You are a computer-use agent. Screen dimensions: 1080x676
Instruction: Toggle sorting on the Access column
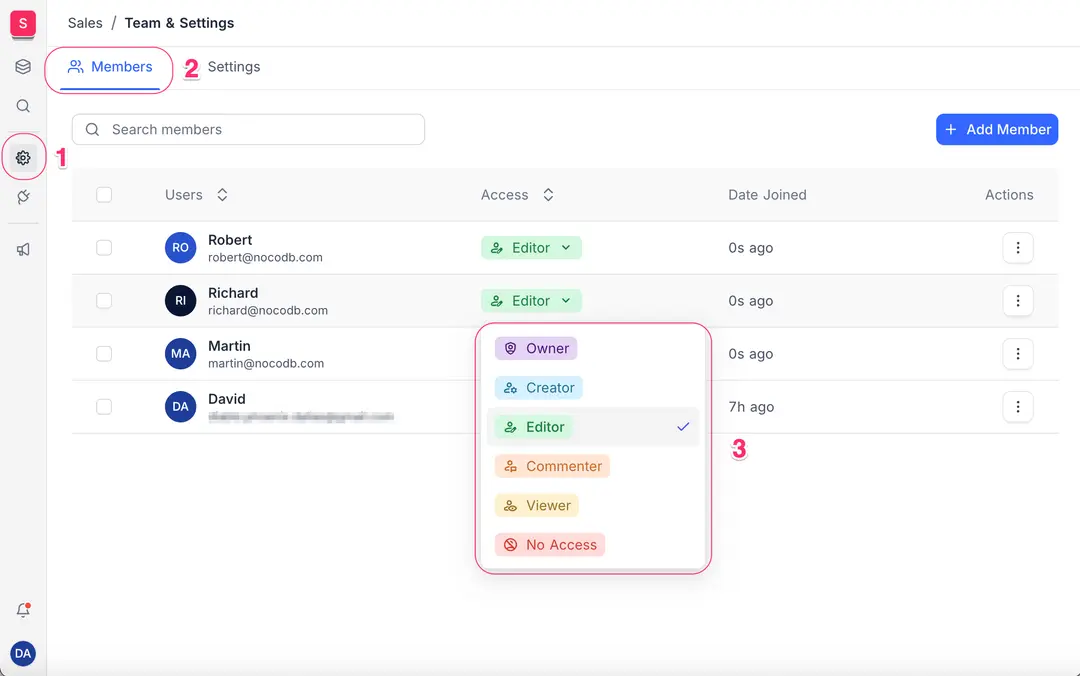click(548, 194)
